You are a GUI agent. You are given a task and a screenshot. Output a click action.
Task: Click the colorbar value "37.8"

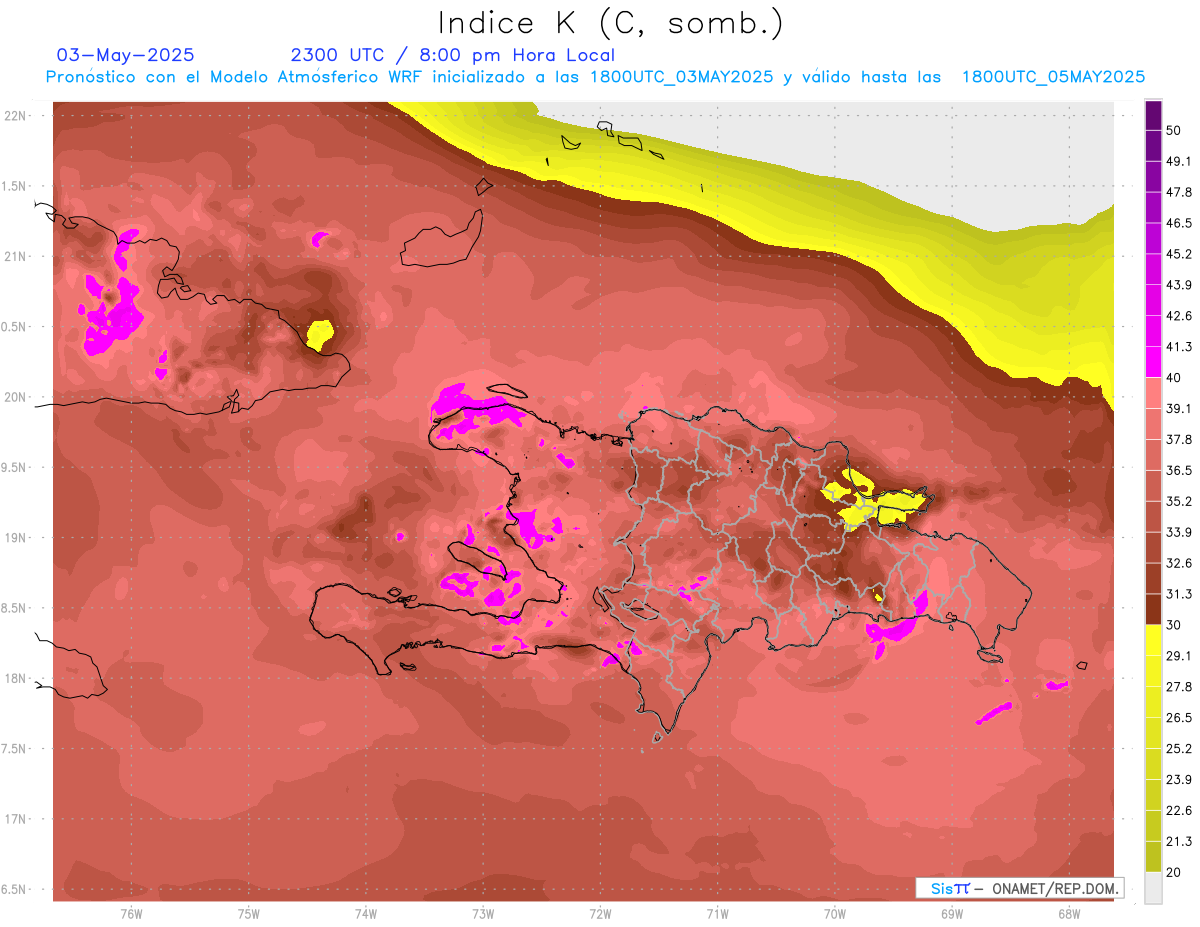click(x=1179, y=439)
